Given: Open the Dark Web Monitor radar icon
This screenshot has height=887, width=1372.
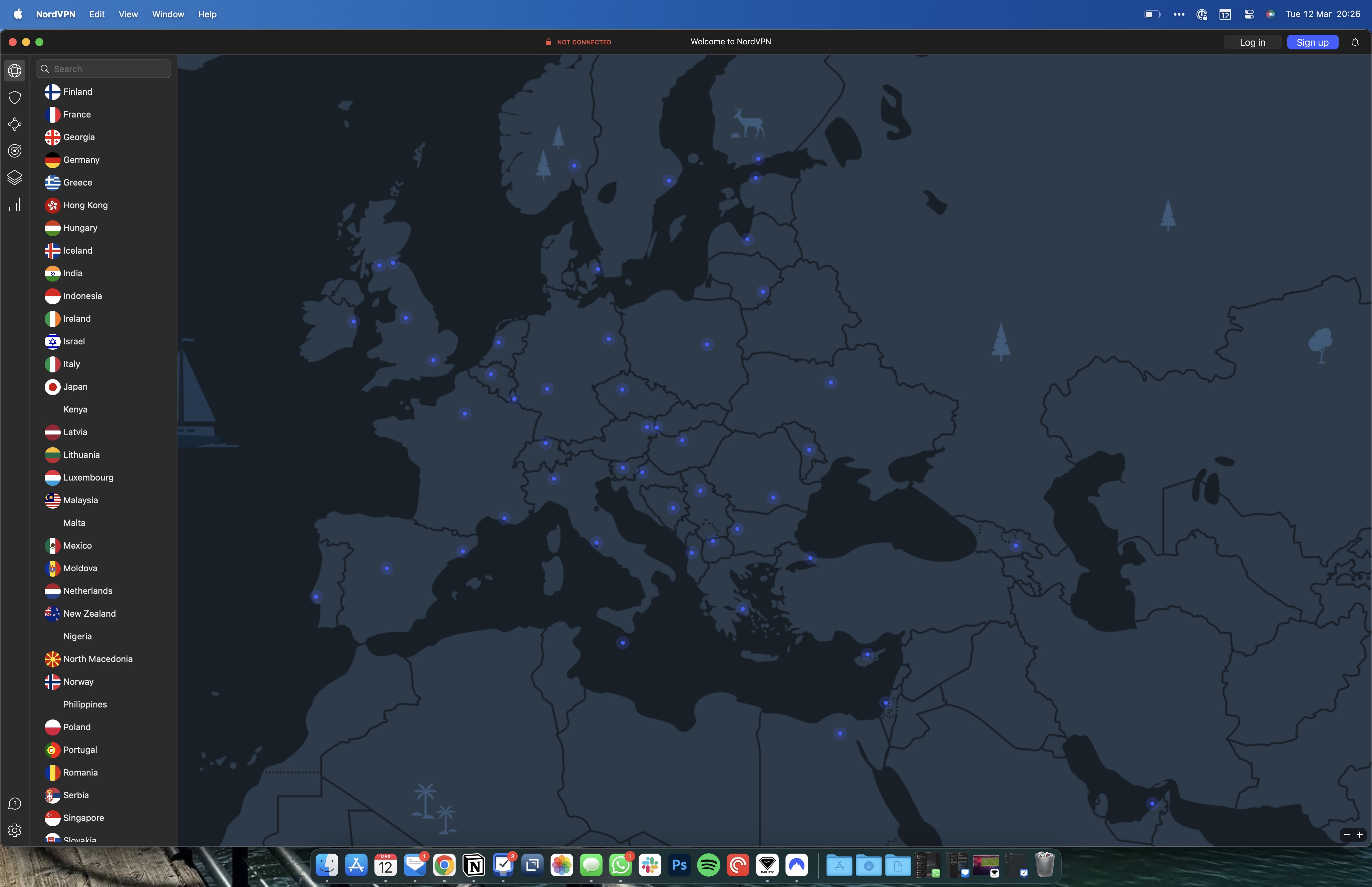Looking at the screenshot, I should (x=15, y=151).
